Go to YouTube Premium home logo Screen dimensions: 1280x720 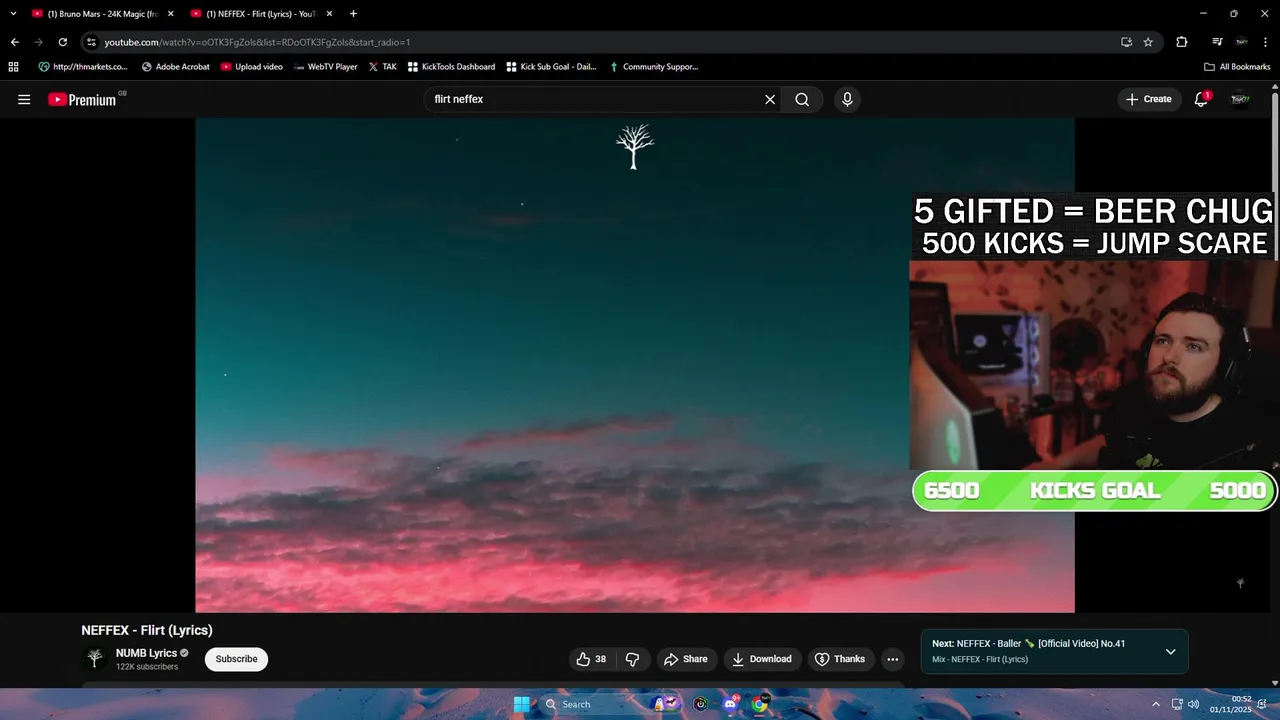[x=82, y=99]
